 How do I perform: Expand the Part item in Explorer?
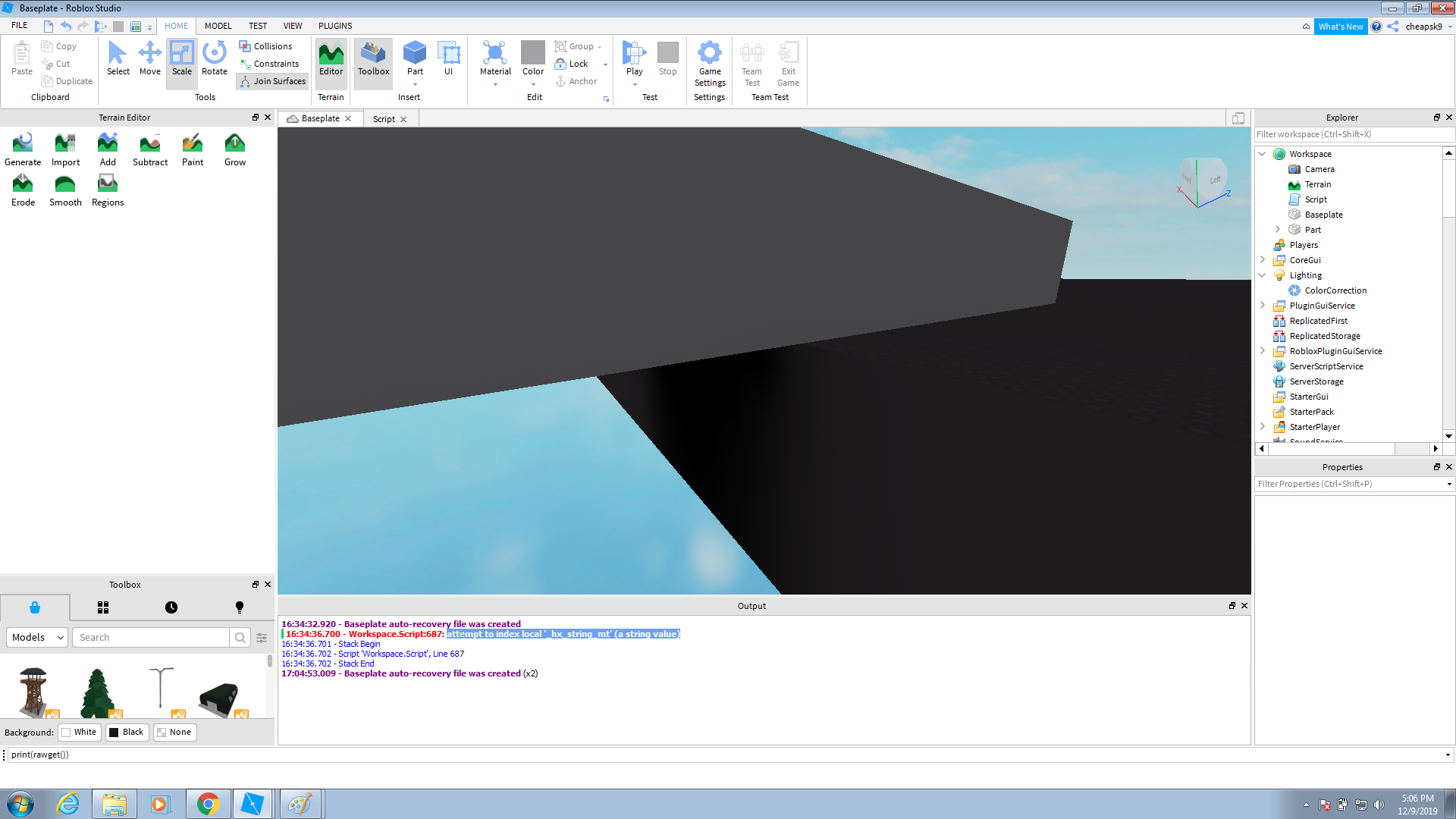click(x=1278, y=229)
